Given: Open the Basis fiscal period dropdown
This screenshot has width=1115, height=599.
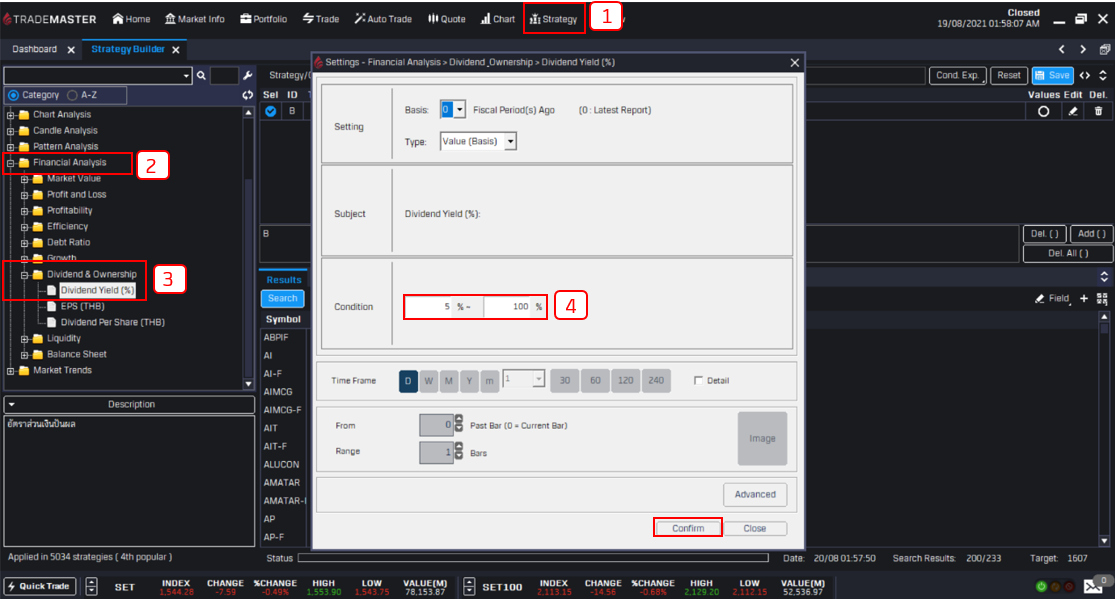Looking at the screenshot, I should [453, 110].
